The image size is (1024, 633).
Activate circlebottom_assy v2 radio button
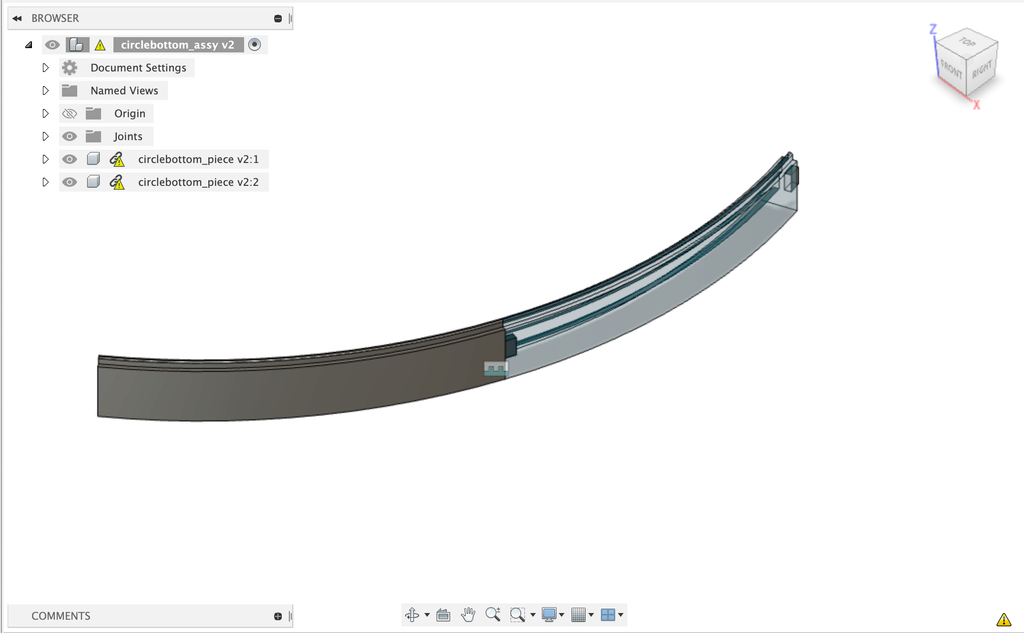point(255,44)
